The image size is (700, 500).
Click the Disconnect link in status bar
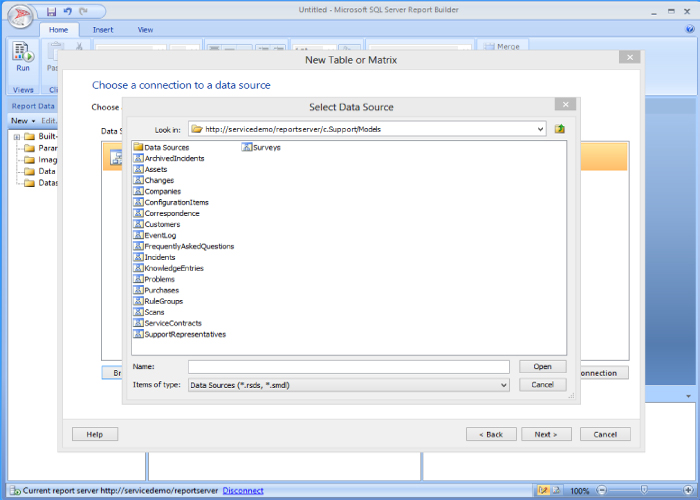[x=243, y=491]
